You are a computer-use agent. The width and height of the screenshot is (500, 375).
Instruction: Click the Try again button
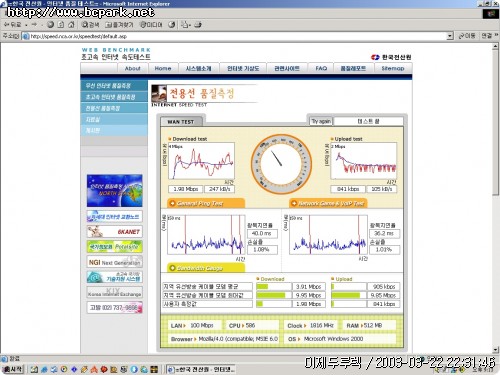click(321, 121)
